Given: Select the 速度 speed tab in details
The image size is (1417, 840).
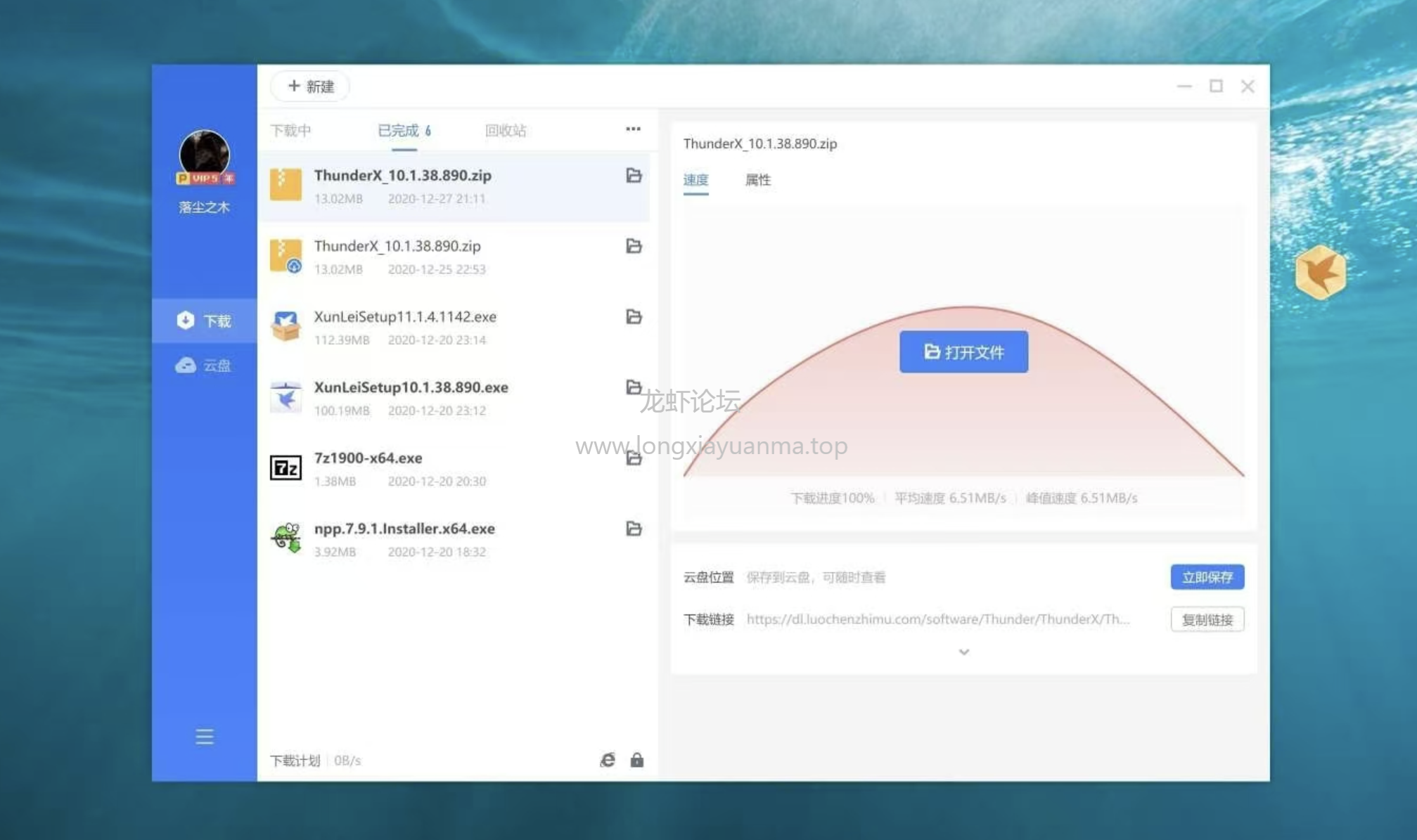Looking at the screenshot, I should (695, 179).
